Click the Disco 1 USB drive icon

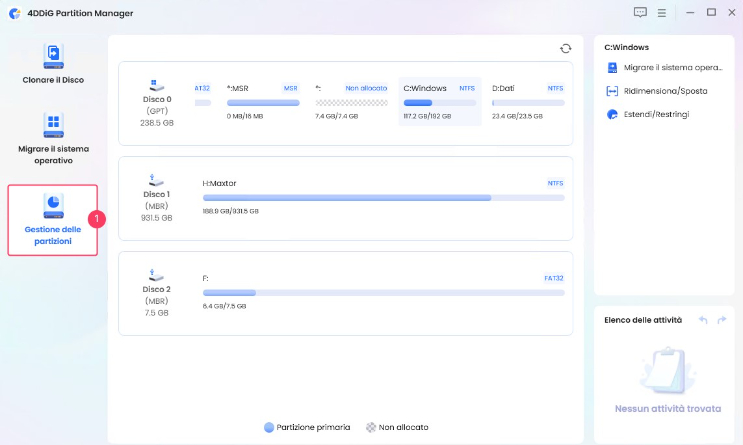[156, 181]
